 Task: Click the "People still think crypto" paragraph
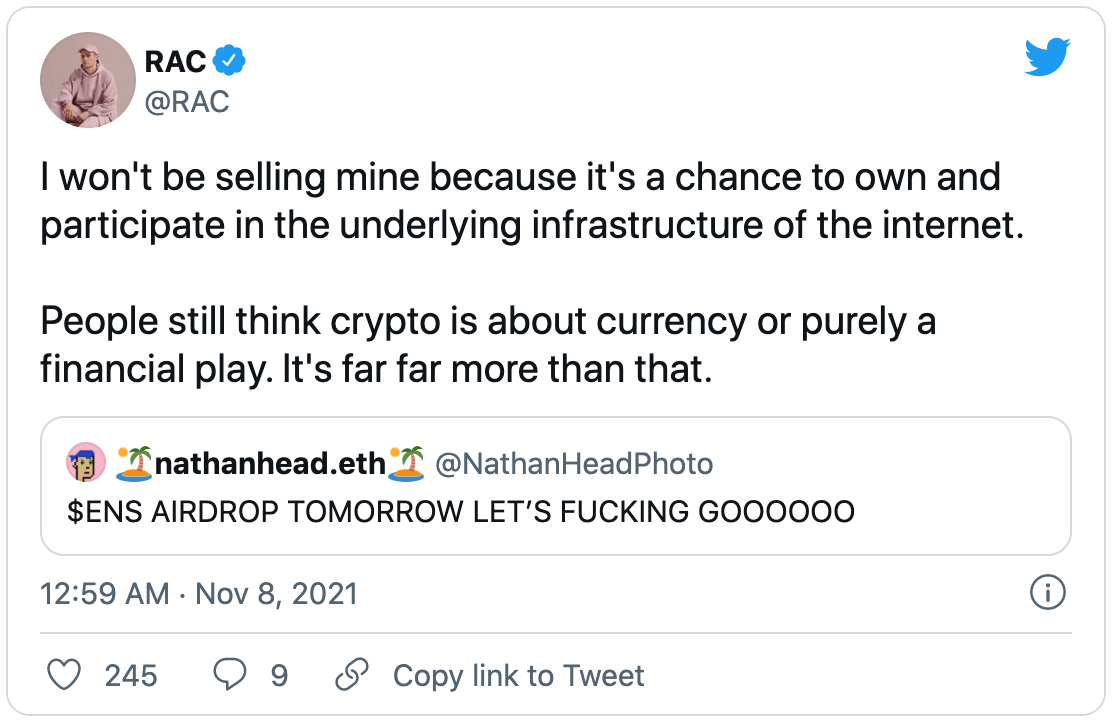pos(489,346)
